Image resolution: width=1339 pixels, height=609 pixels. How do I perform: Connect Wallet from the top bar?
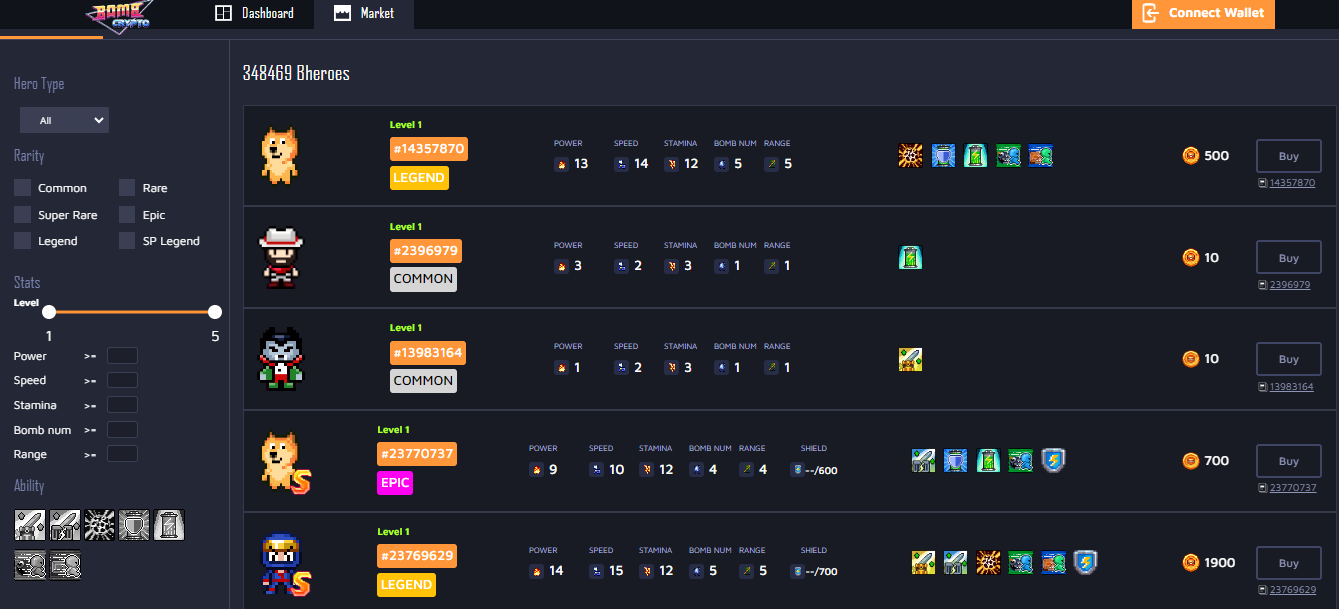coord(1203,14)
